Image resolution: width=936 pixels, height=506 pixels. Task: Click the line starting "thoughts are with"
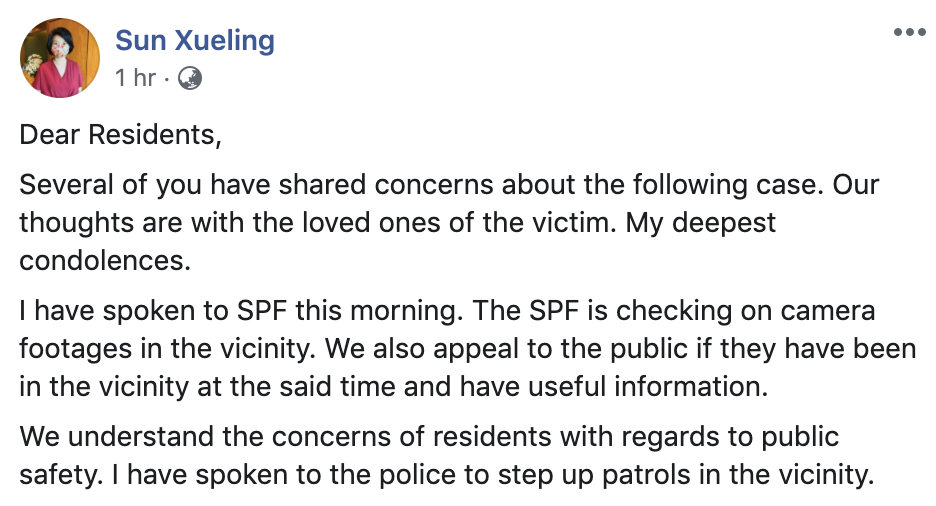(398, 222)
